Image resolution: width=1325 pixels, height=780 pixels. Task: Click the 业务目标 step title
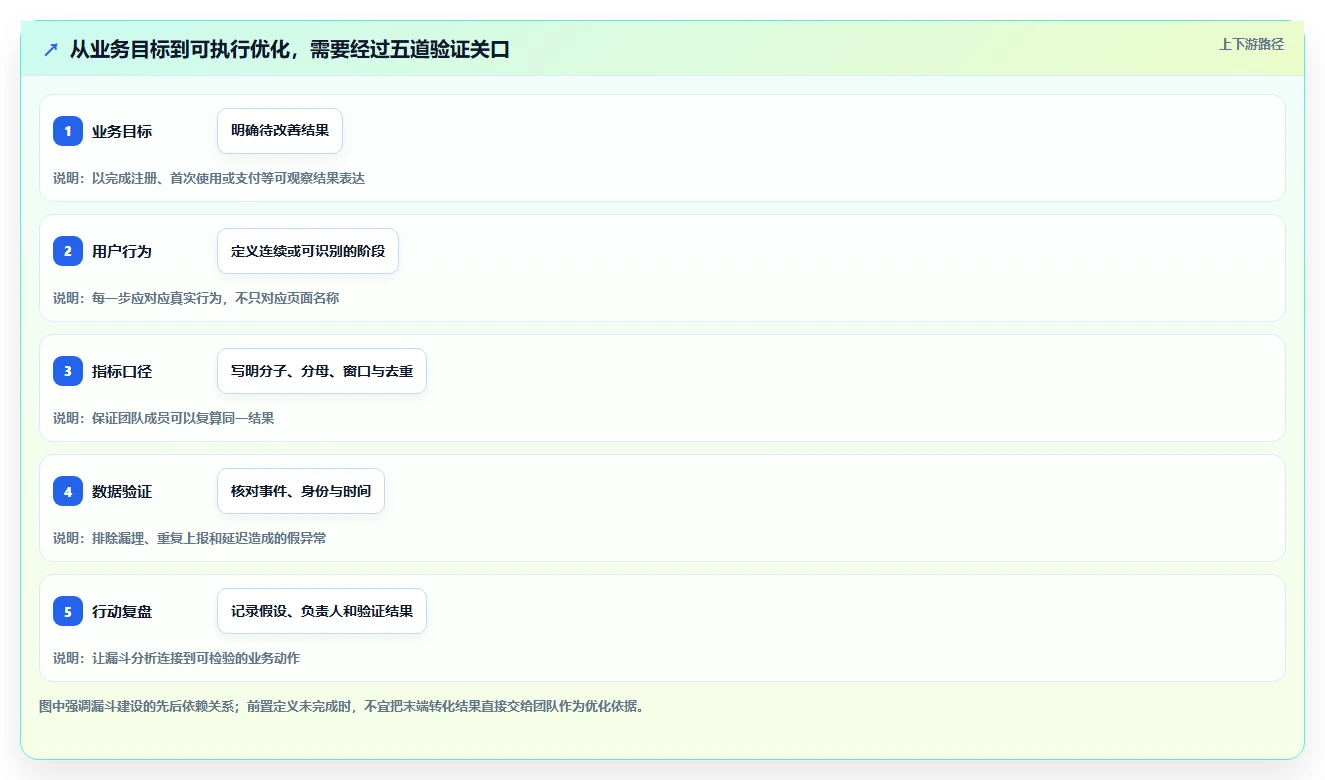coord(122,131)
